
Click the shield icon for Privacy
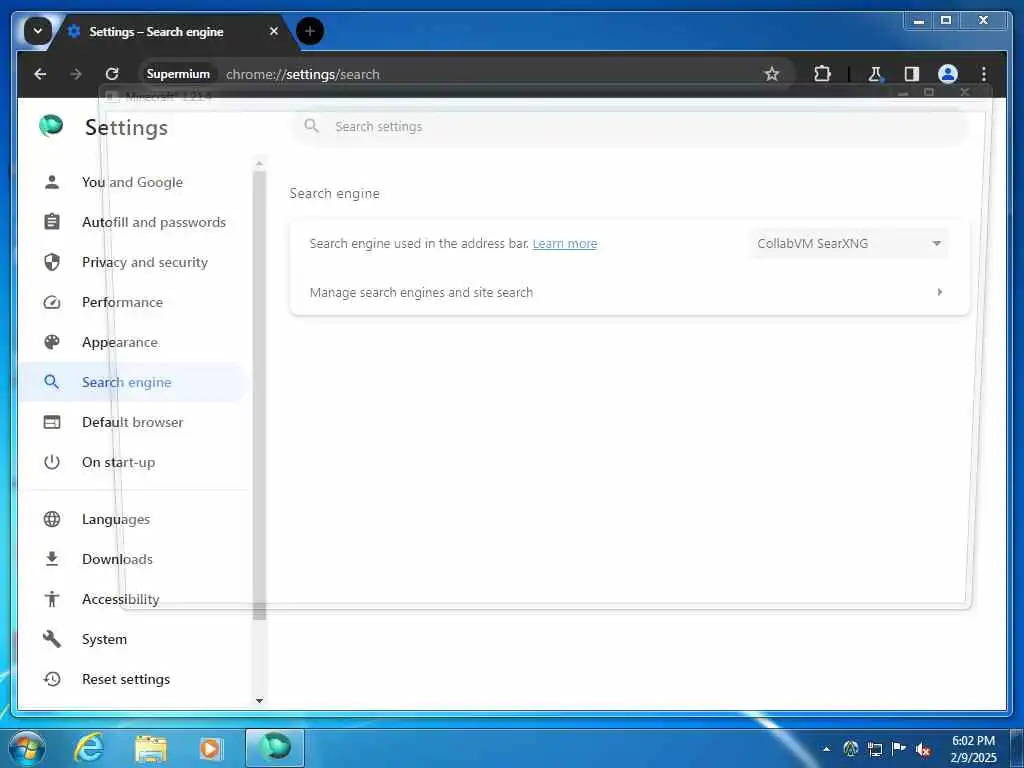click(x=52, y=262)
